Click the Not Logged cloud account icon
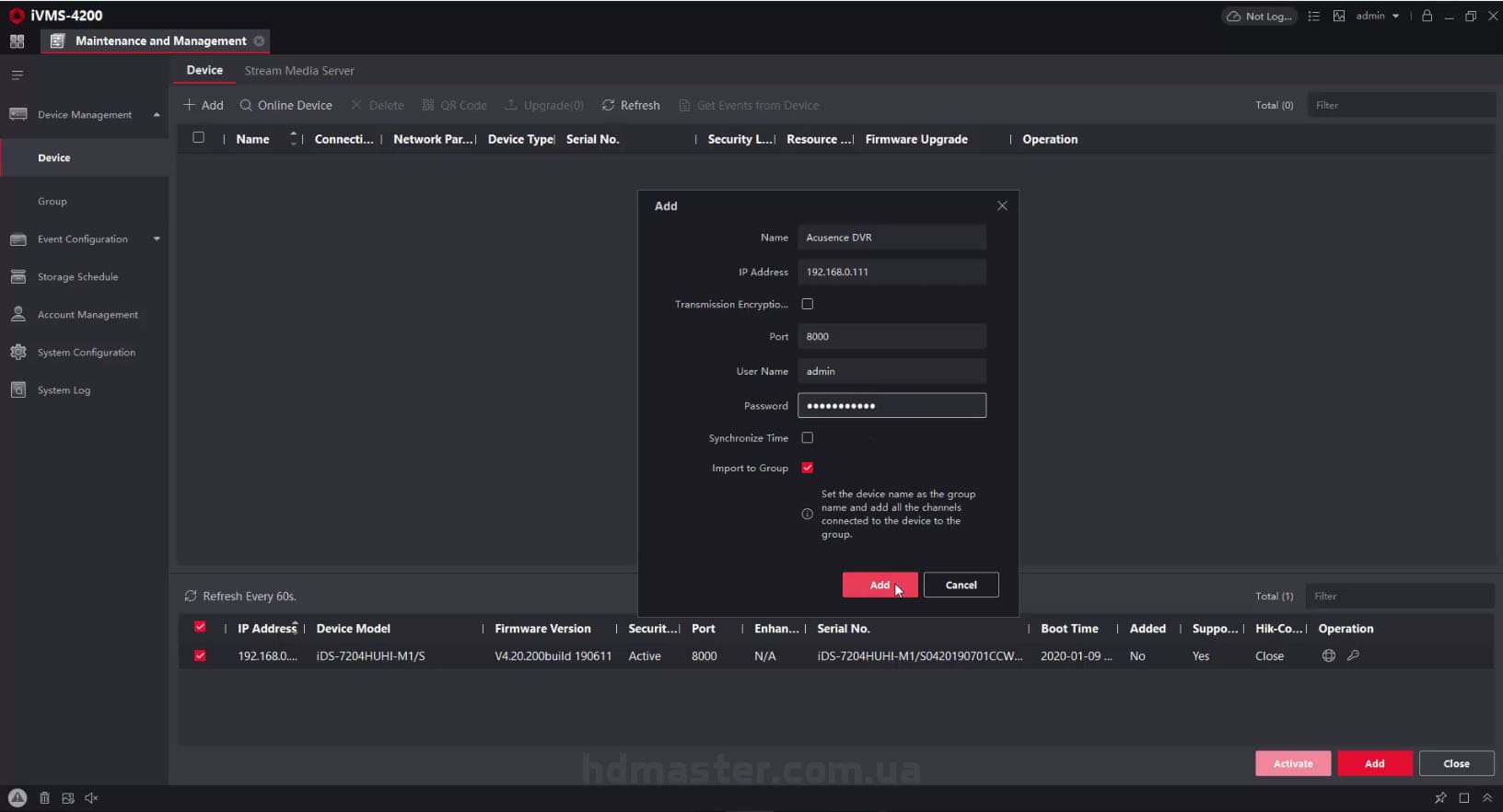 [1259, 16]
